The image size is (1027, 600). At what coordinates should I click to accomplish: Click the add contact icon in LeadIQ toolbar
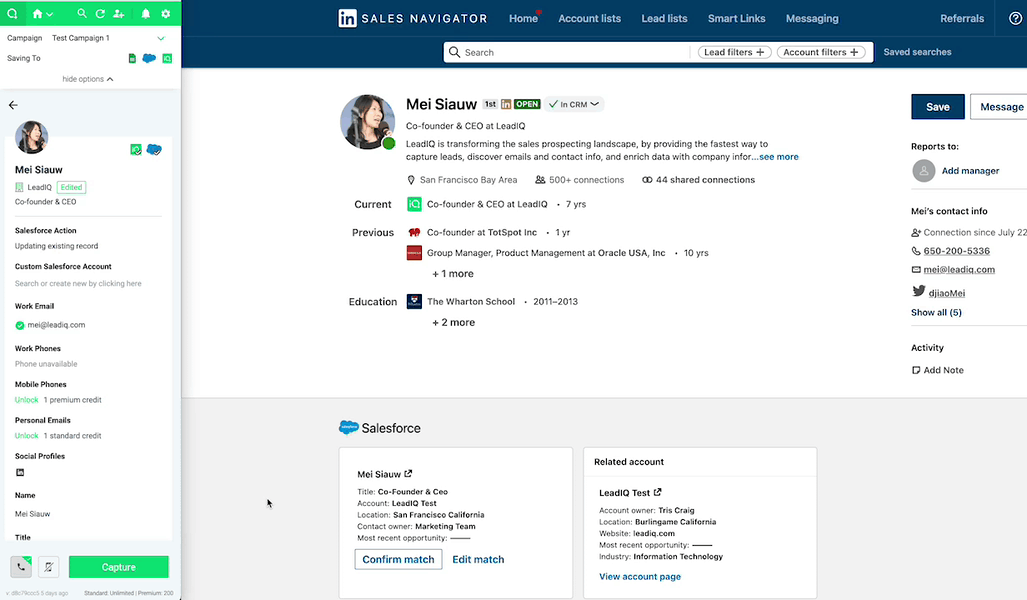(x=119, y=14)
